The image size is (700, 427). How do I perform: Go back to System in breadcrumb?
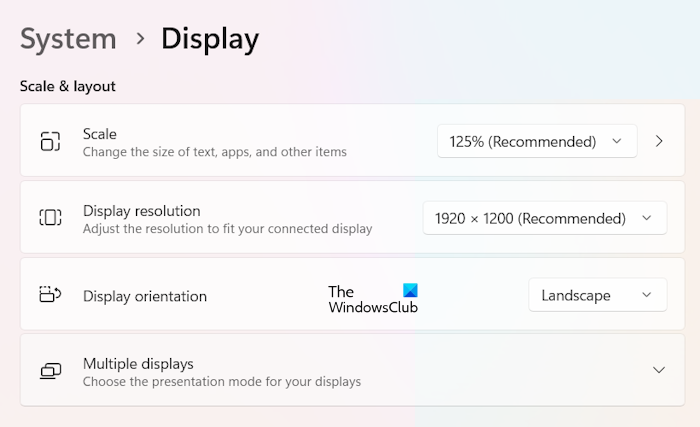tap(68, 39)
